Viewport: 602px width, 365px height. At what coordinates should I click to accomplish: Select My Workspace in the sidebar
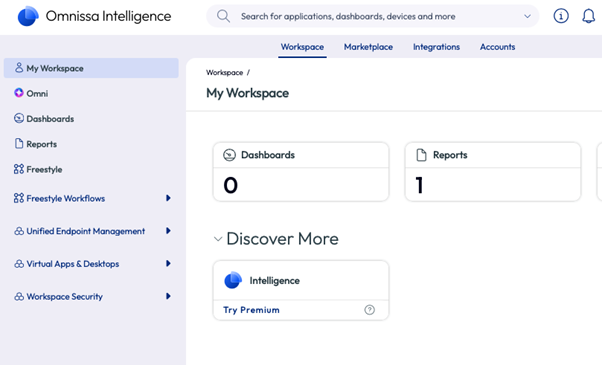(91, 68)
